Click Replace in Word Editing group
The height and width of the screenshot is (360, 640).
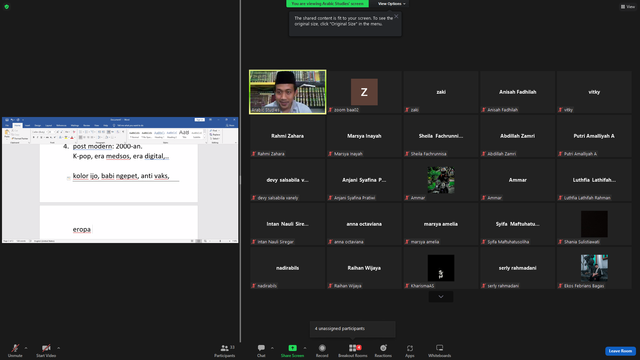(215, 134)
